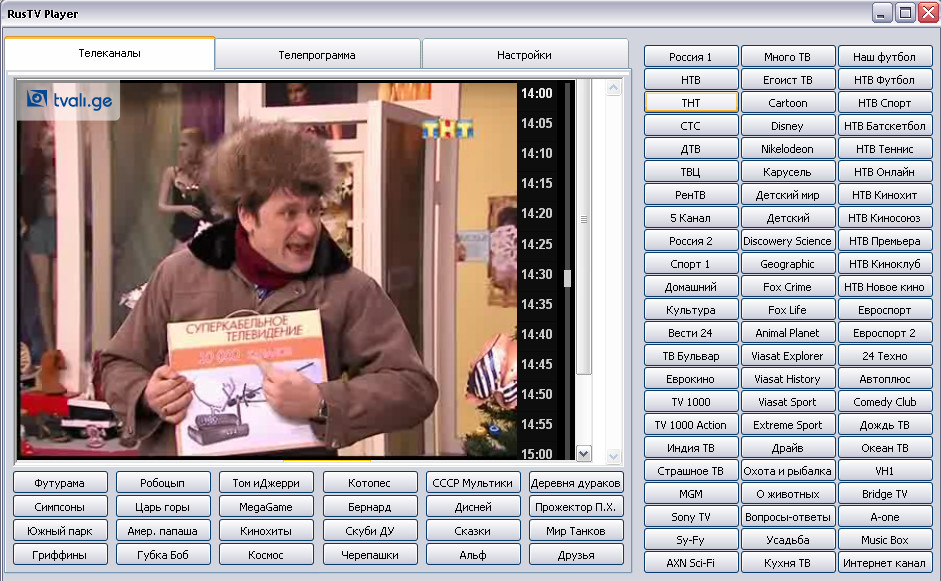Click the video playback area

(266, 270)
